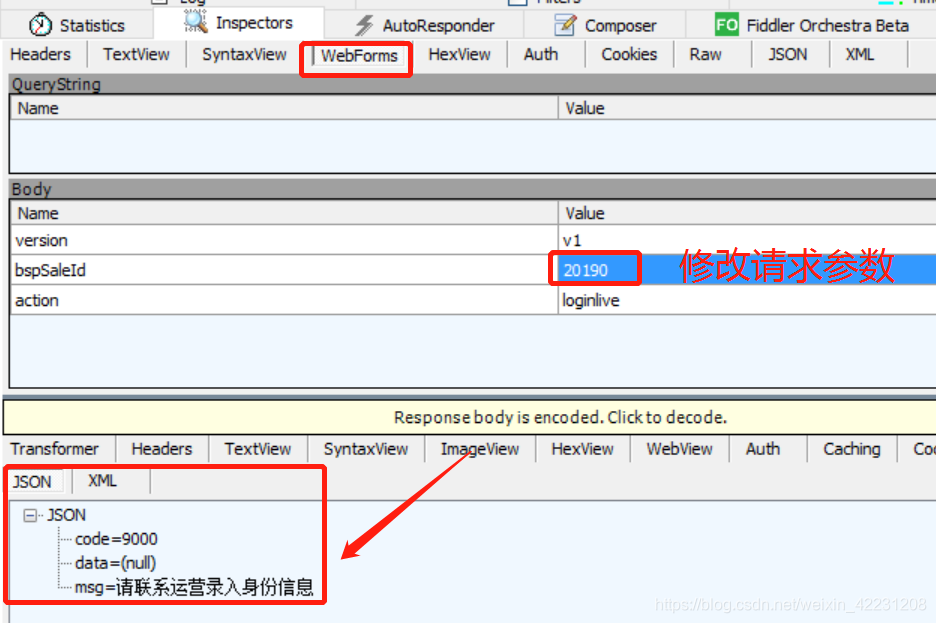Select the response XML sub-tab
Screen dimensions: 936x623
click(103, 481)
